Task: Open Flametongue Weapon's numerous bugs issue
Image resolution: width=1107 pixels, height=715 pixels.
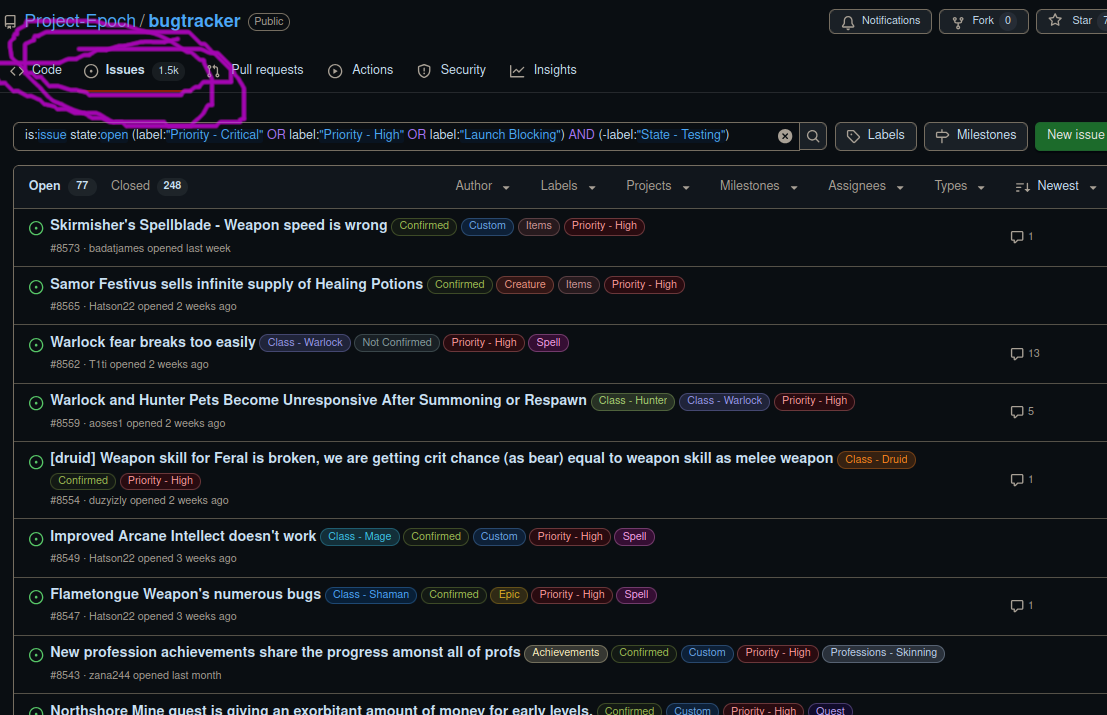Action: pyautogui.click(x=185, y=594)
